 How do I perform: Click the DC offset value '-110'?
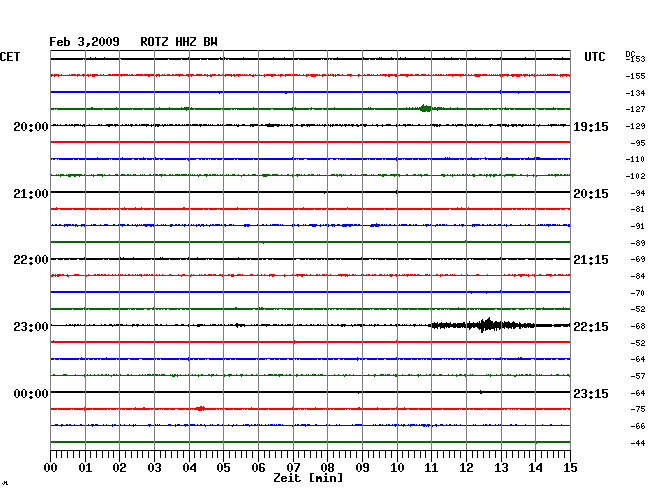click(635, 159)
